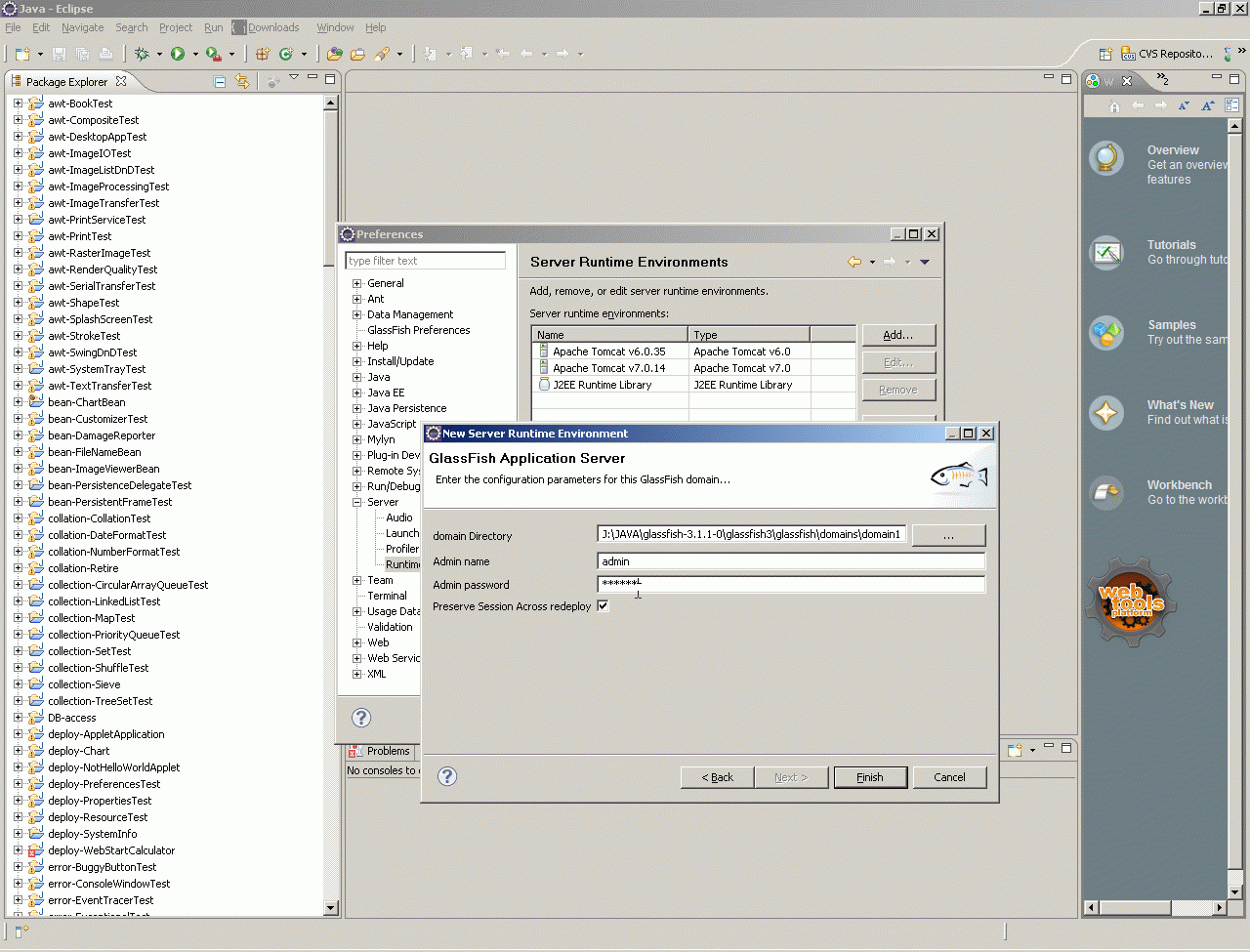Expand the General node in Preferences tree

pos(357,283)
